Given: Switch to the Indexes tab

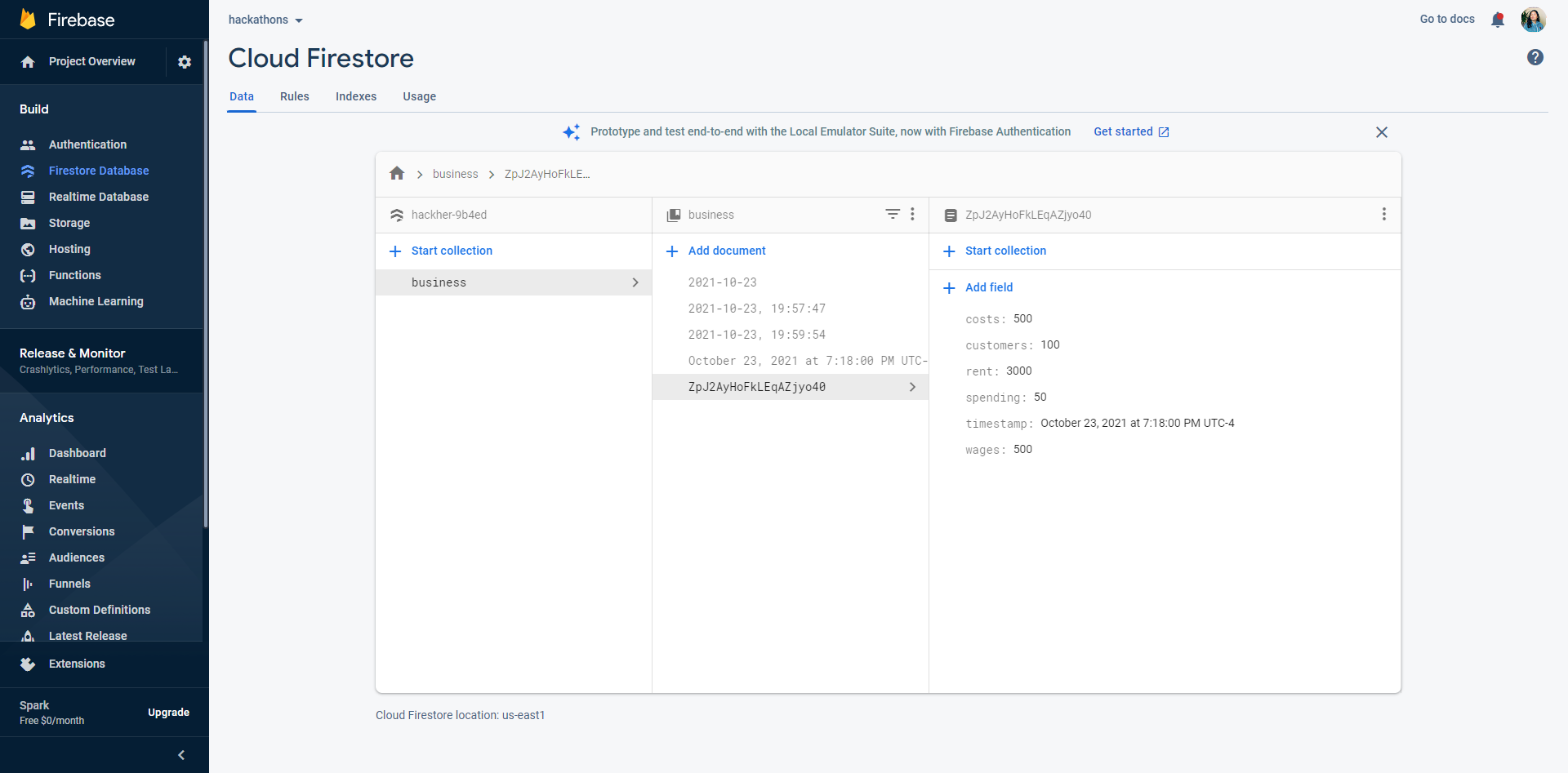Looking at the screenshot, I should (356, 96).
